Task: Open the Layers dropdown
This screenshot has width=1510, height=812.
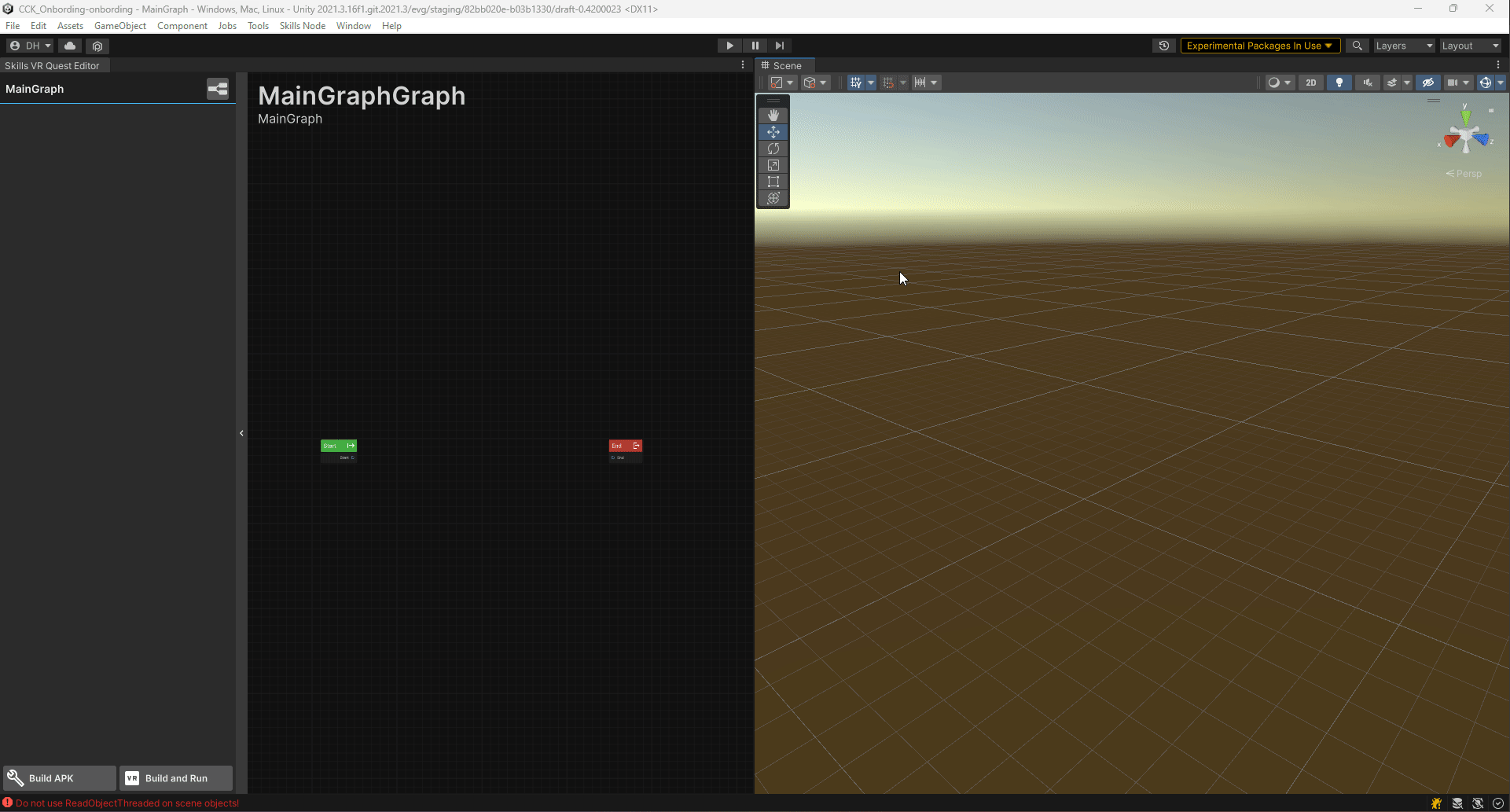Action: [x=1404, y=46]
